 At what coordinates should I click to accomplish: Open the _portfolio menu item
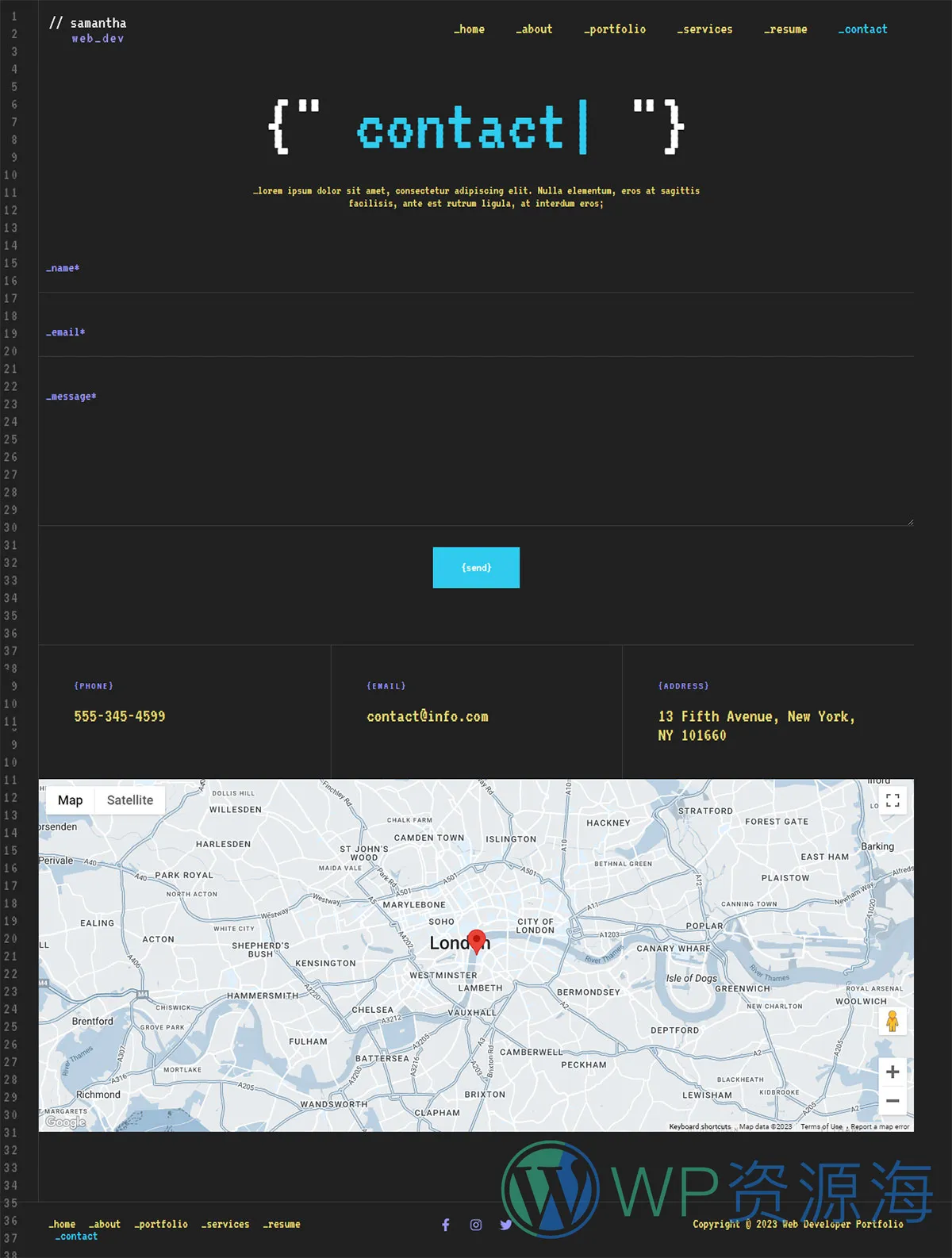(615, 29)
